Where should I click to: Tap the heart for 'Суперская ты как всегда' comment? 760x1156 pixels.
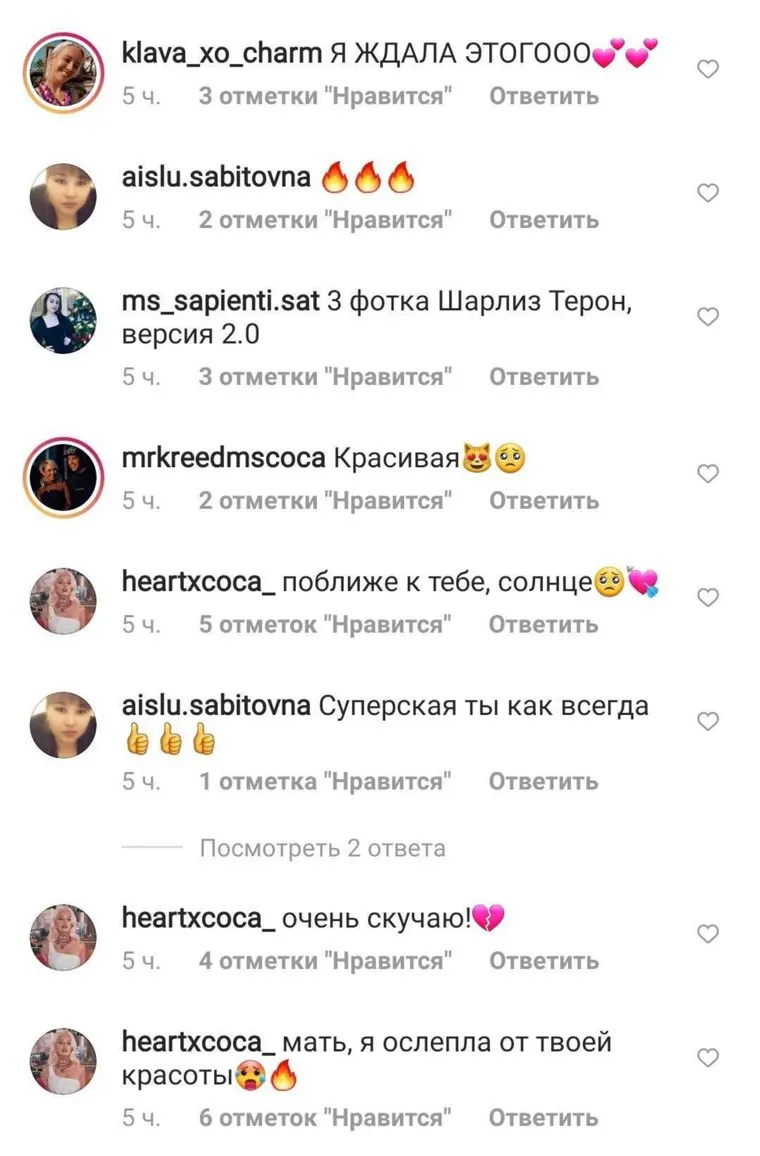pos(708,721)
